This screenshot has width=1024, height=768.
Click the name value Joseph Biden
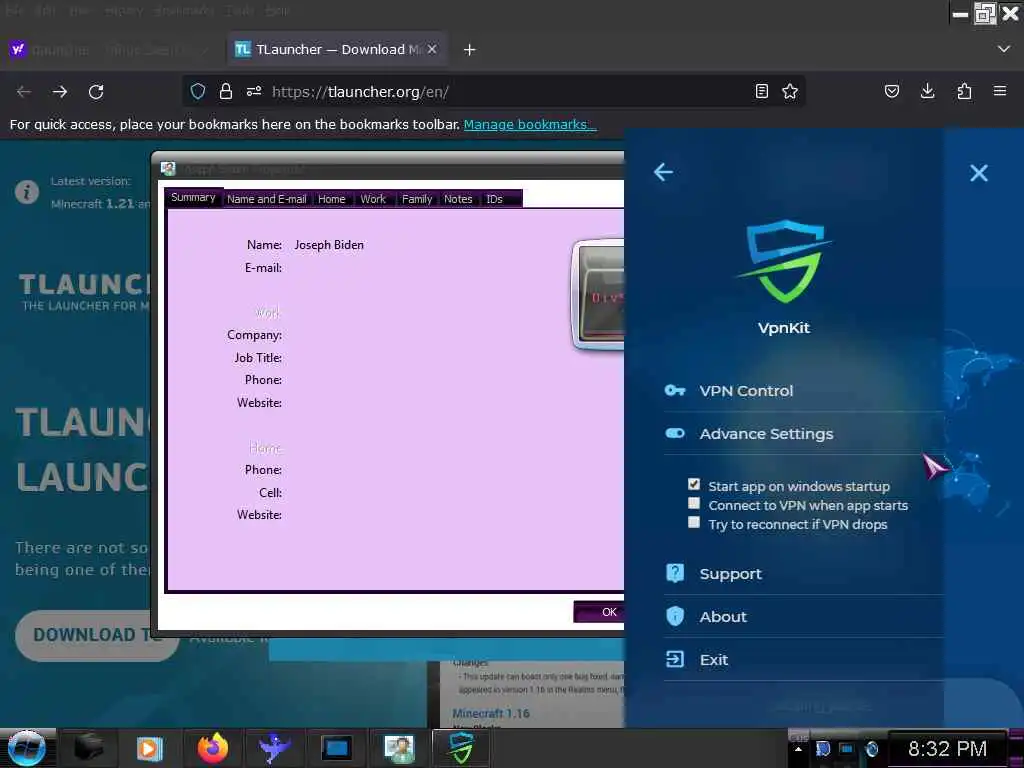point(329,245)
